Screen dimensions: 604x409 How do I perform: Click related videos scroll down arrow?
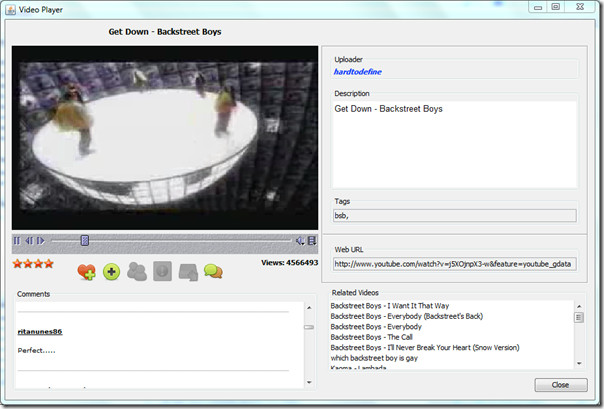coord(579,363)
